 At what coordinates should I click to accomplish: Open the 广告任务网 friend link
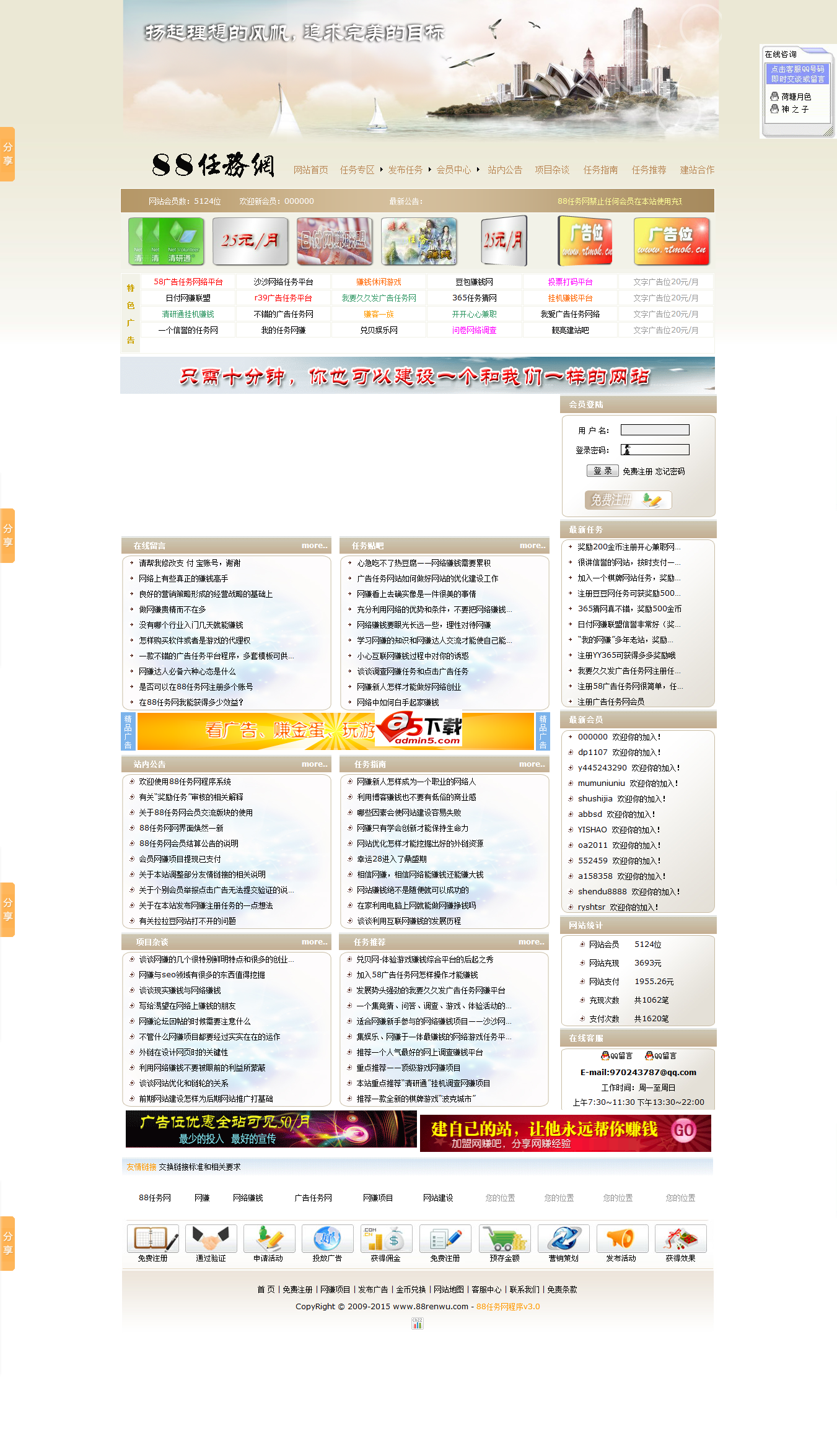(313, 1198)
